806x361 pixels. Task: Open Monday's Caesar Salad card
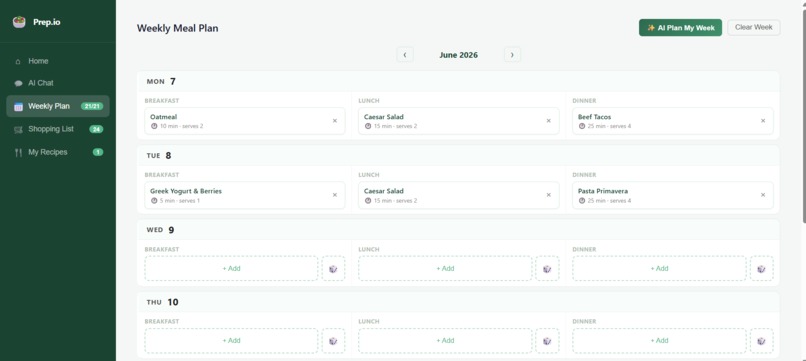pyautogui.click(x=459, y=121)
